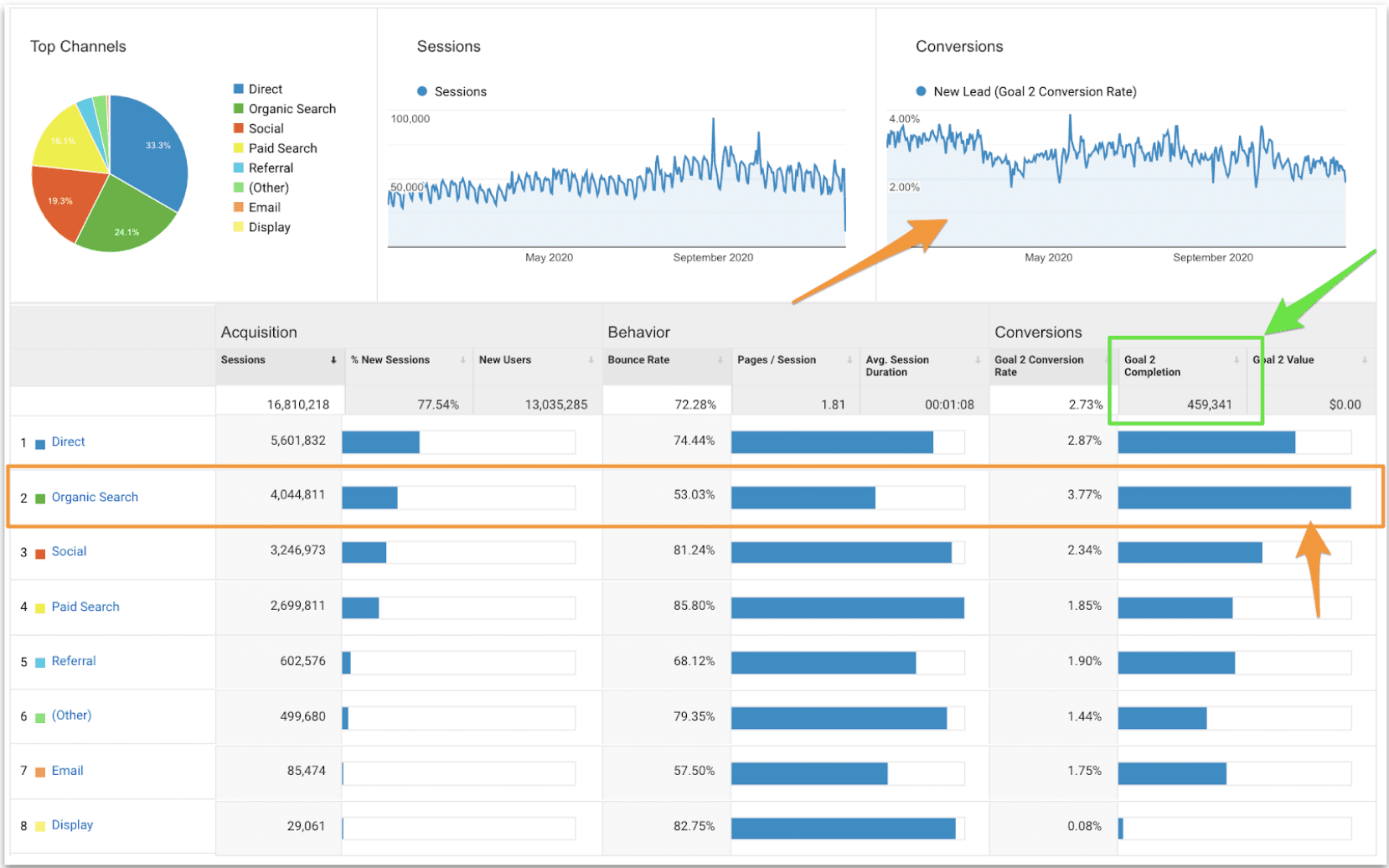Screen dimensions: 1389x868
Task: Click the green Organic Search row square
Action: click(x=40, y=499)
